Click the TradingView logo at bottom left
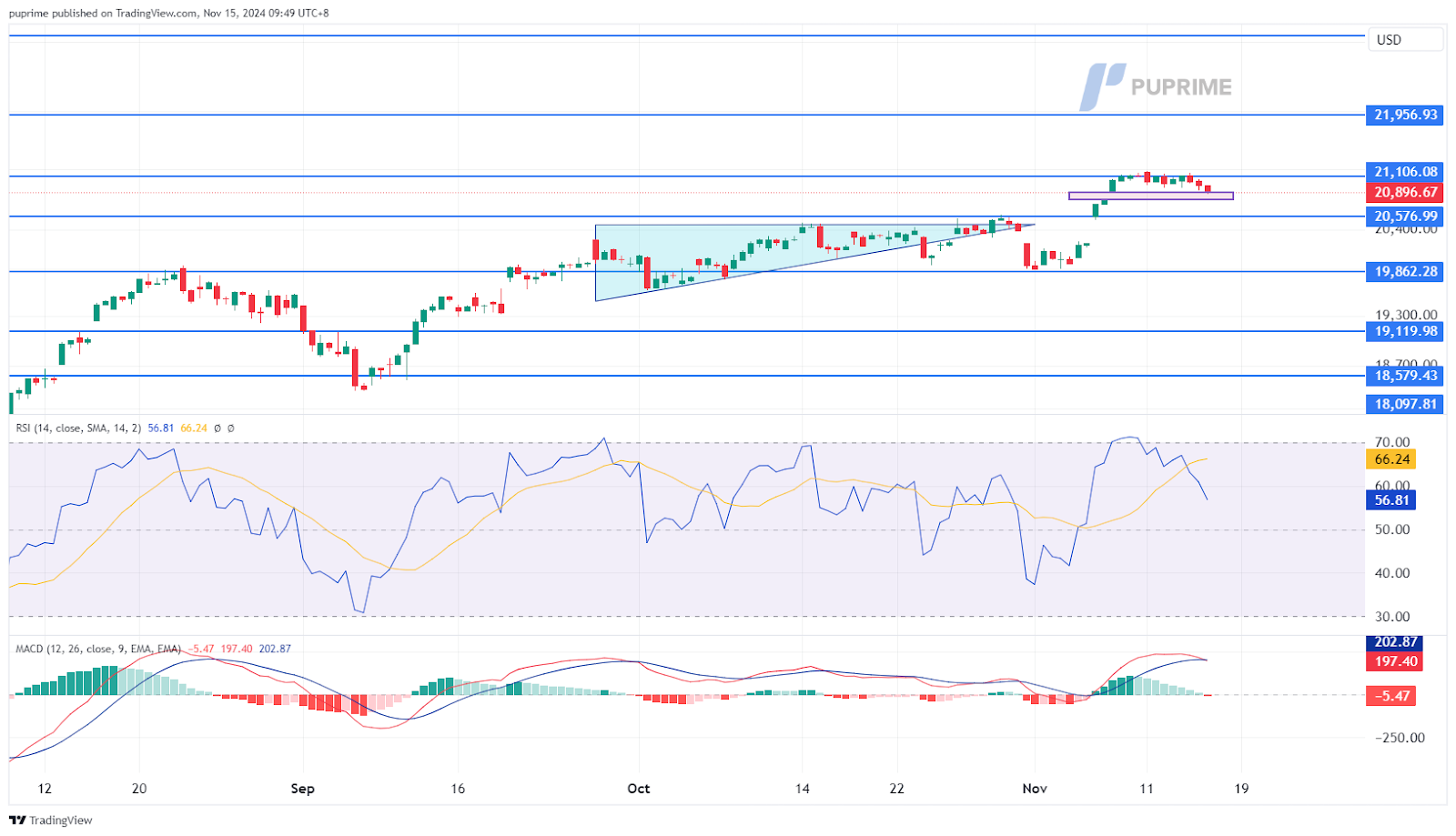The height and width of the screenshot is (836, 1456). click(x=51, y=820)
